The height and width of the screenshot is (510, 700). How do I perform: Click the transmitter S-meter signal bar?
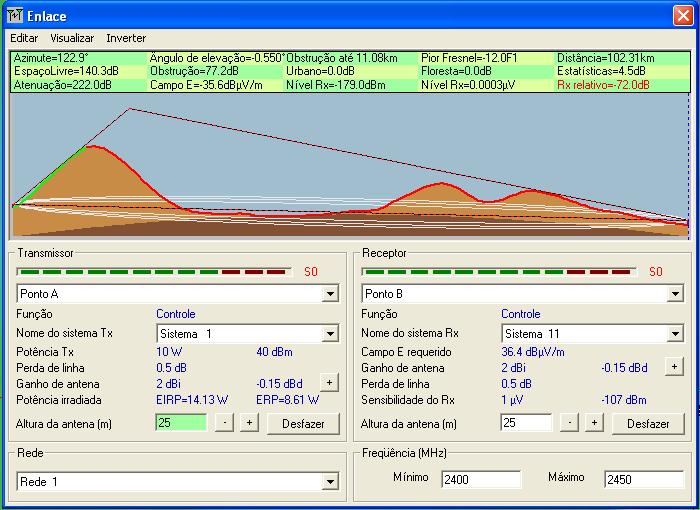tap(153, 271)
